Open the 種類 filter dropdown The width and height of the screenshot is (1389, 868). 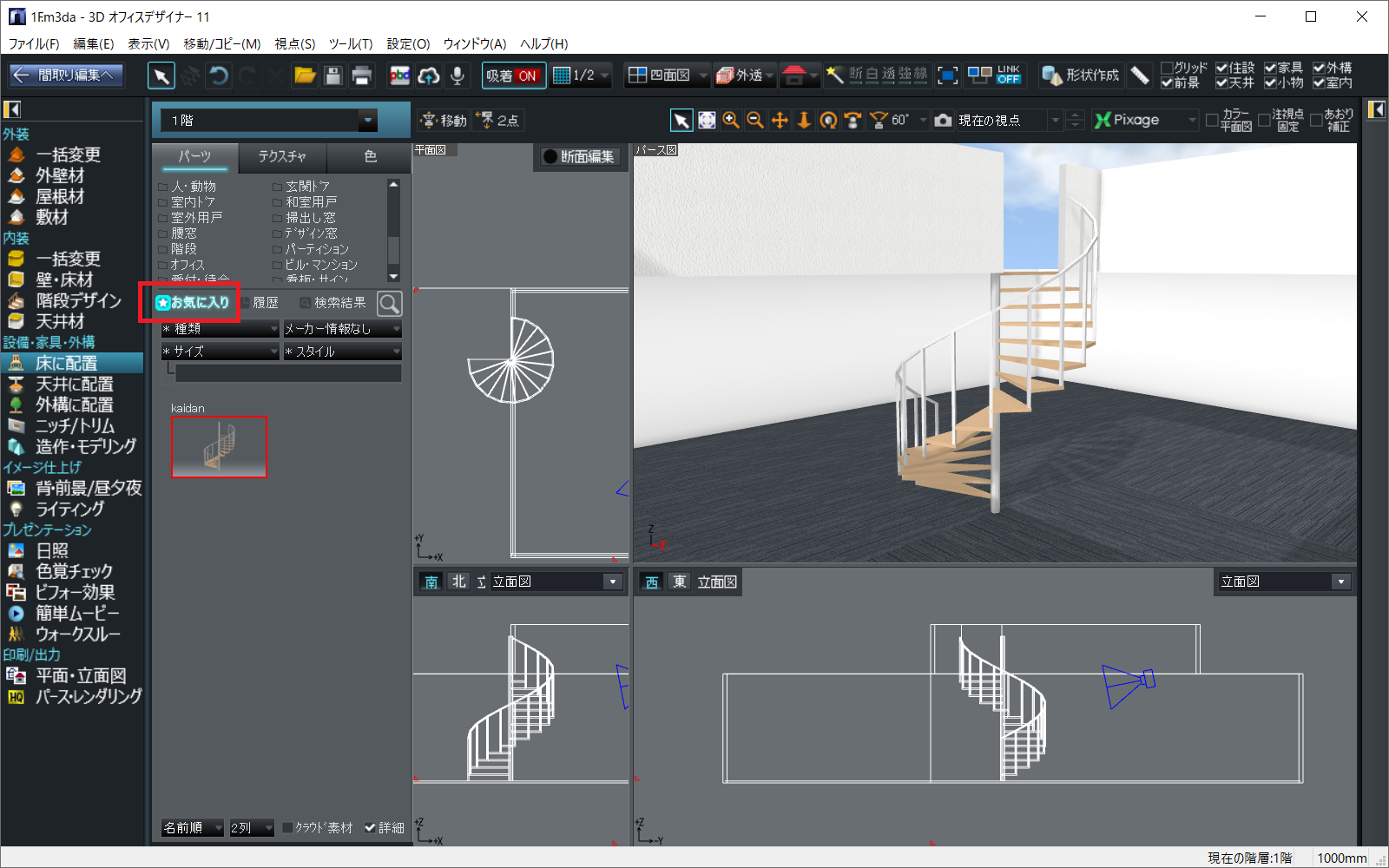221,329
